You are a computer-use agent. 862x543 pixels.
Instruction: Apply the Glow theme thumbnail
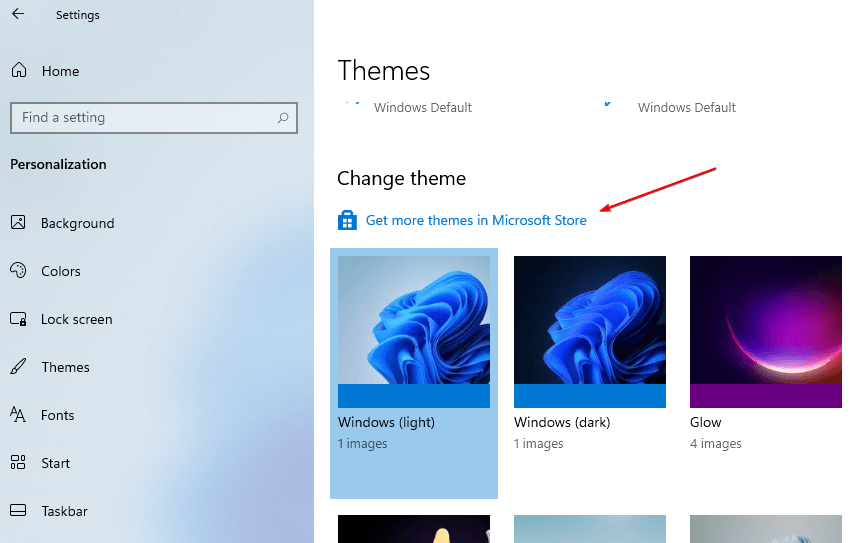click(765, 332)
